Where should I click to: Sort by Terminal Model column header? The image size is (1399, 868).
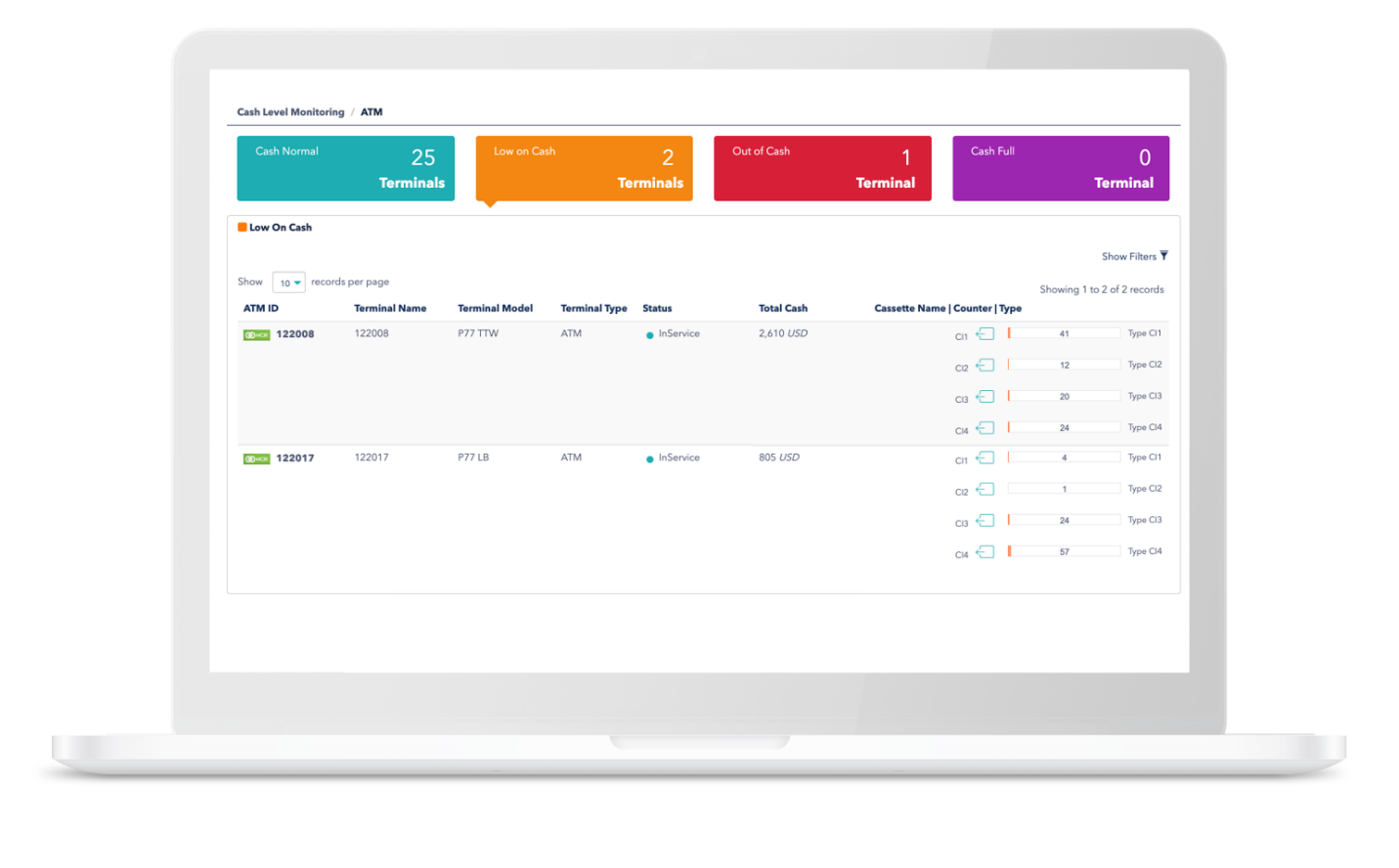point(495,309)
